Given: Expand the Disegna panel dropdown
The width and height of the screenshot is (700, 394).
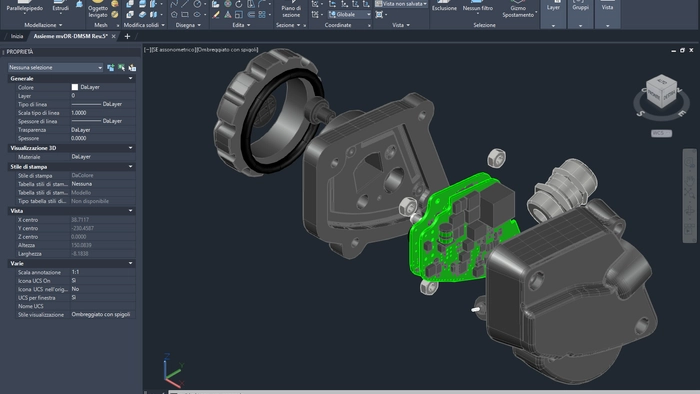Looking at the screenshot, I should [x=188, y=25].
